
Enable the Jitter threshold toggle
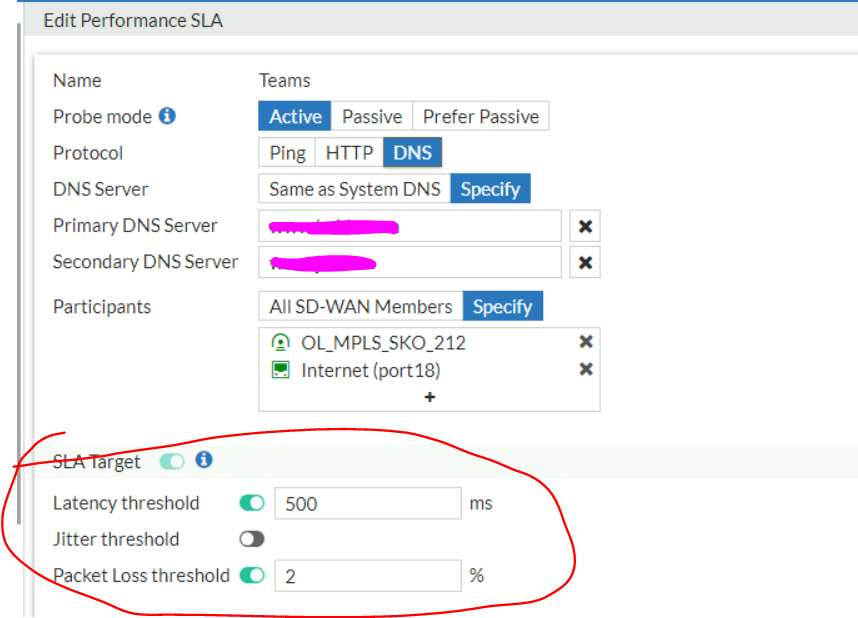[x=252, y=539]
